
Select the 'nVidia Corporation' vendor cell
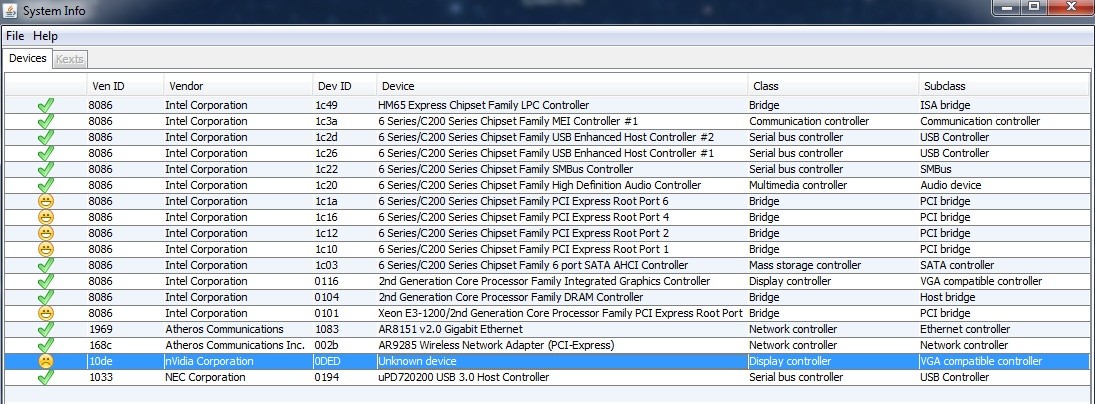238,361
